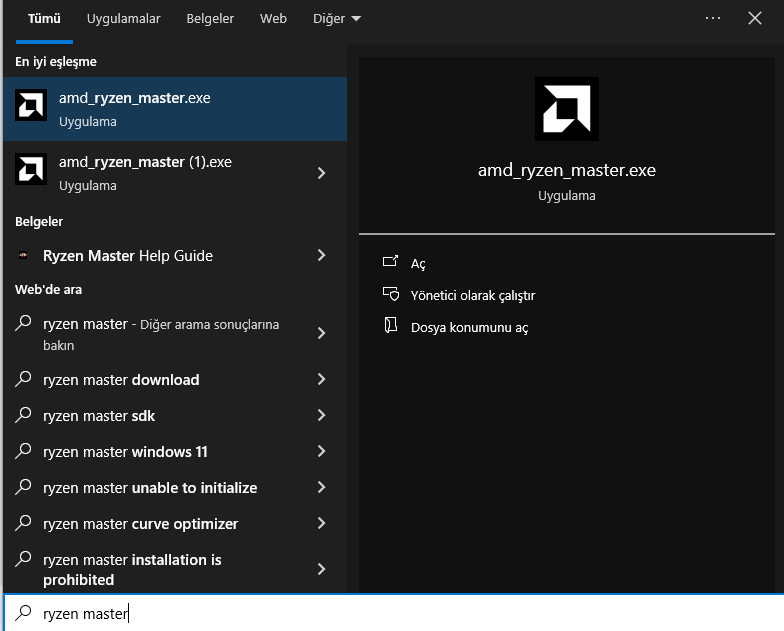Select the ryzen master windows 11 suggestion
The height and width of the screenshot is (631, 784).
click(x=125, y=452)
